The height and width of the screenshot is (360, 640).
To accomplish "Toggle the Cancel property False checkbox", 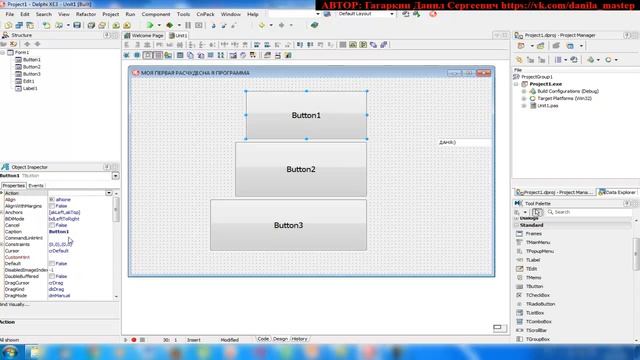I will [x=52, y=225].
